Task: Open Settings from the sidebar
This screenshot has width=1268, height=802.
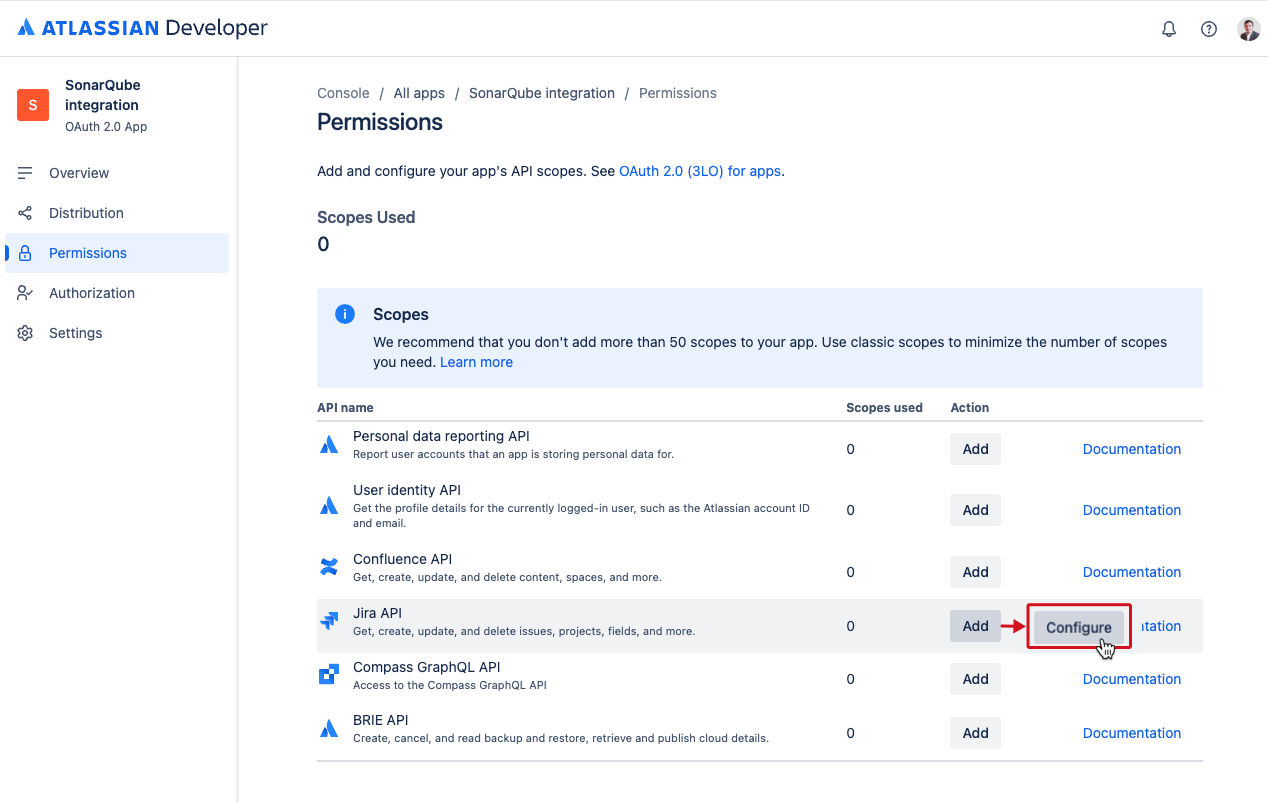Action: click(x=76, y=332)
